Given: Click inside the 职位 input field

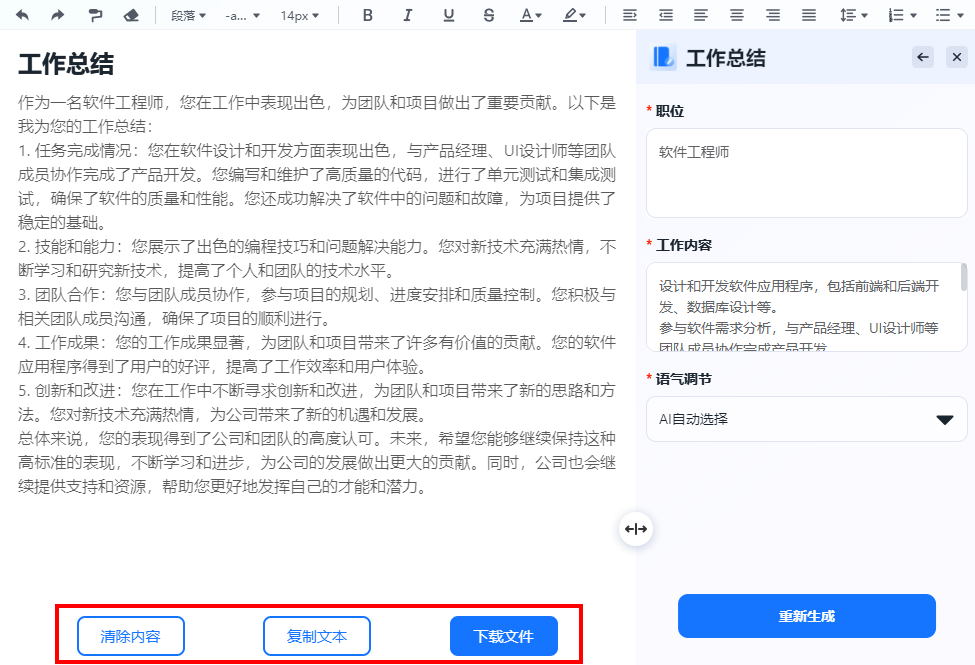Looking at the screenshot, I should (x=806, y=172).
